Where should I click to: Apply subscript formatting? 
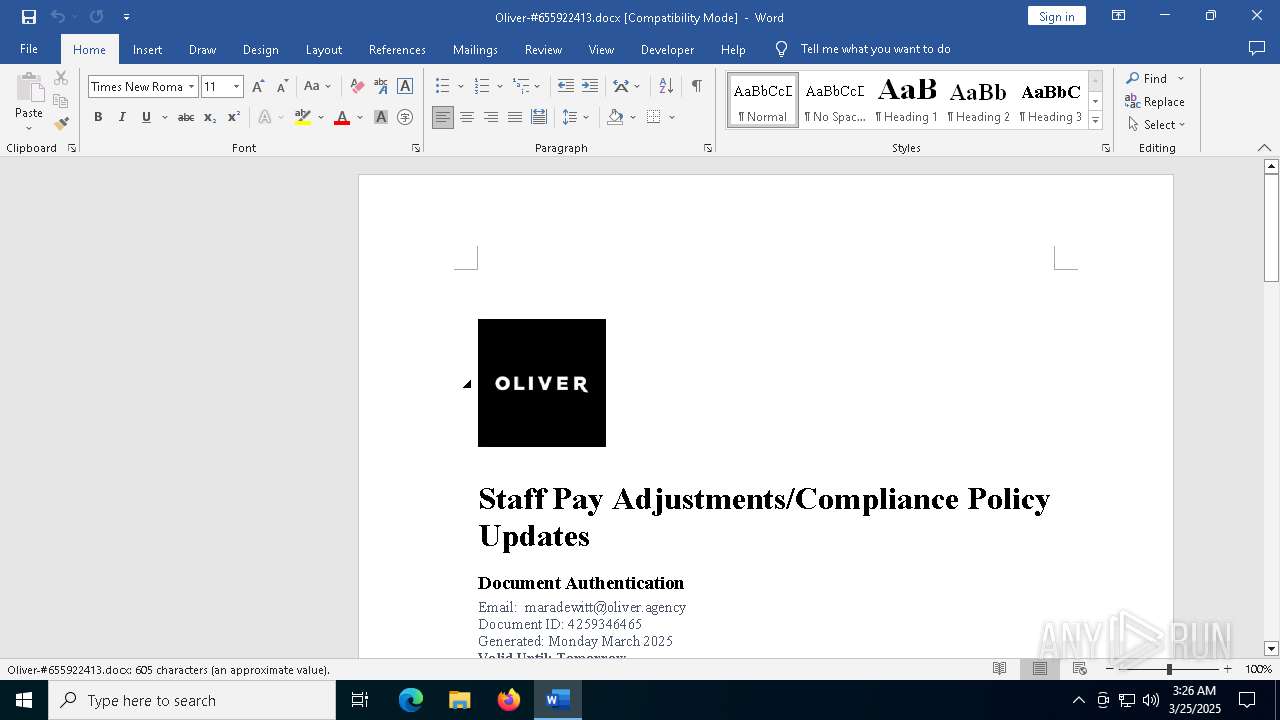coord(210,117)
